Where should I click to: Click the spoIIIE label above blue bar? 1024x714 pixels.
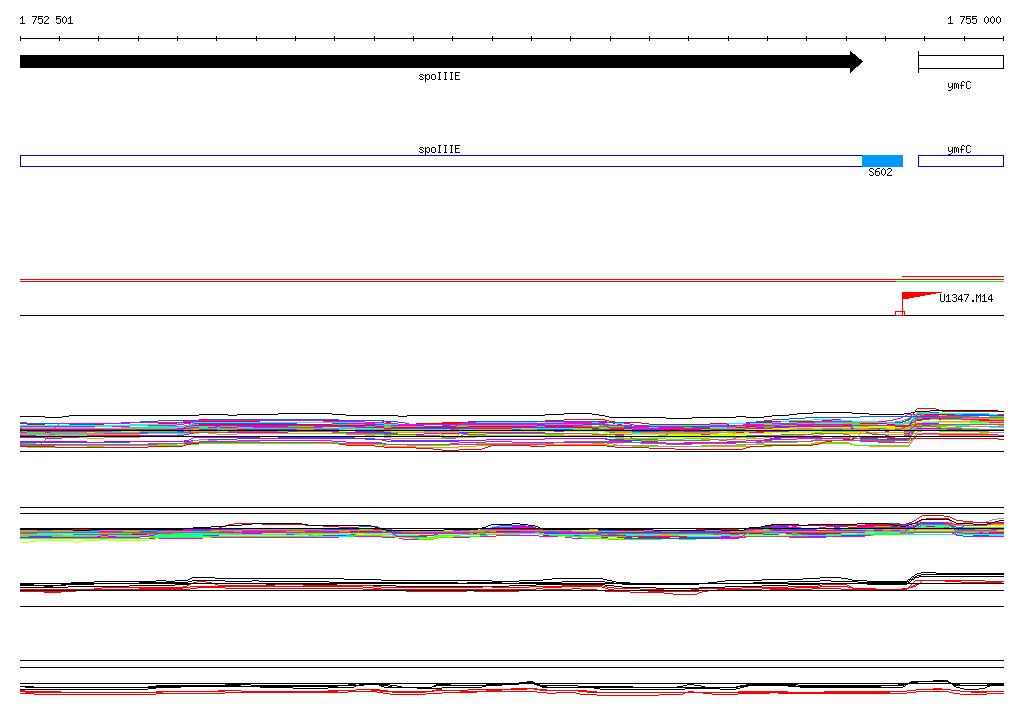click(440, 150)
